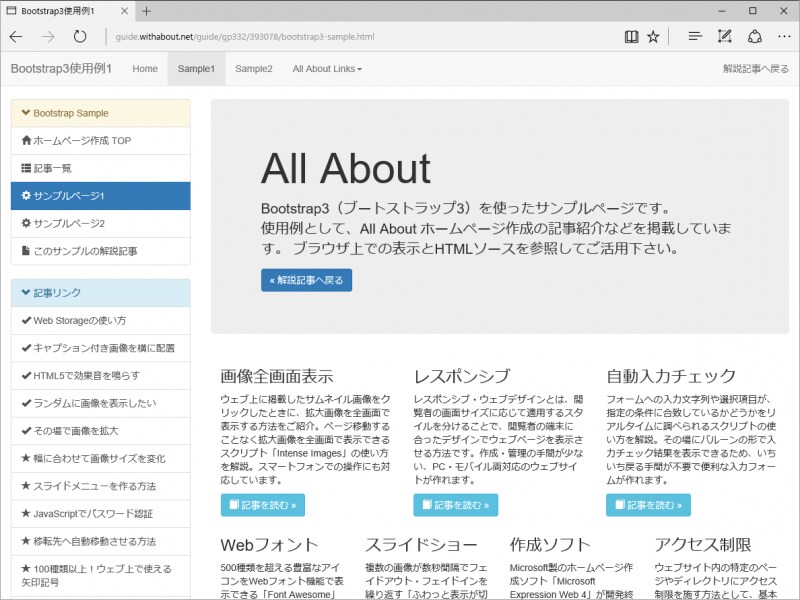Open Edge's More options ellipsis icon
The image size is (800, 600).
pos(786,36)
